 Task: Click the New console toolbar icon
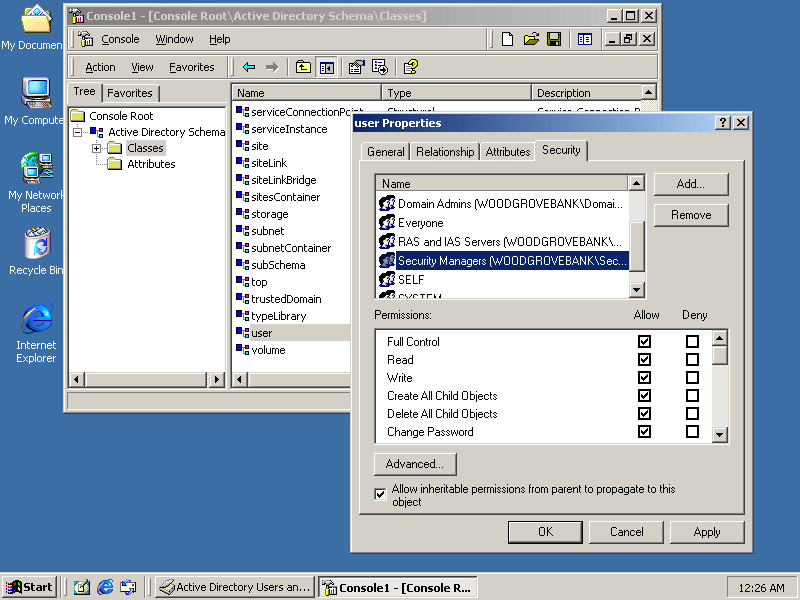[x=508, y=39]
